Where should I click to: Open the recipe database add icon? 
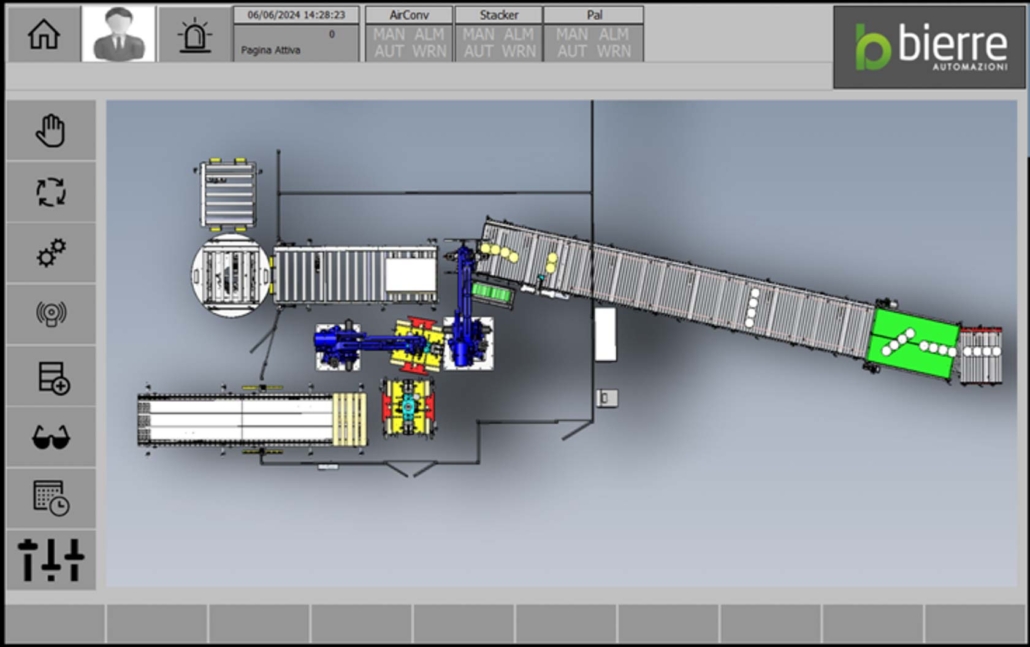click(51, 376)
